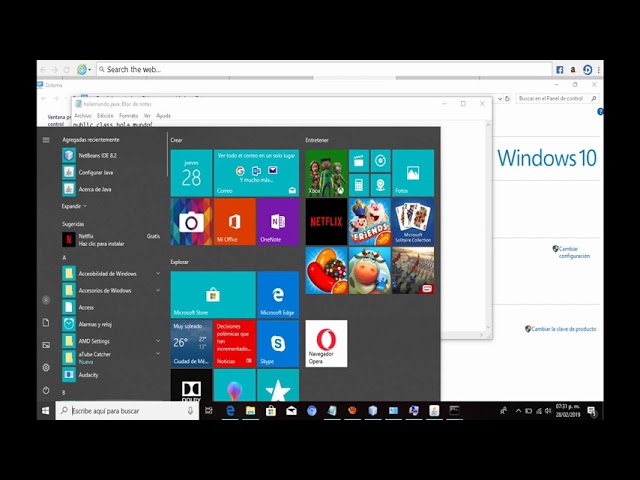This screenshot has width=640, height=480.
Task: Open Formato menu in Bloc de notas
Action: (129, 116)
